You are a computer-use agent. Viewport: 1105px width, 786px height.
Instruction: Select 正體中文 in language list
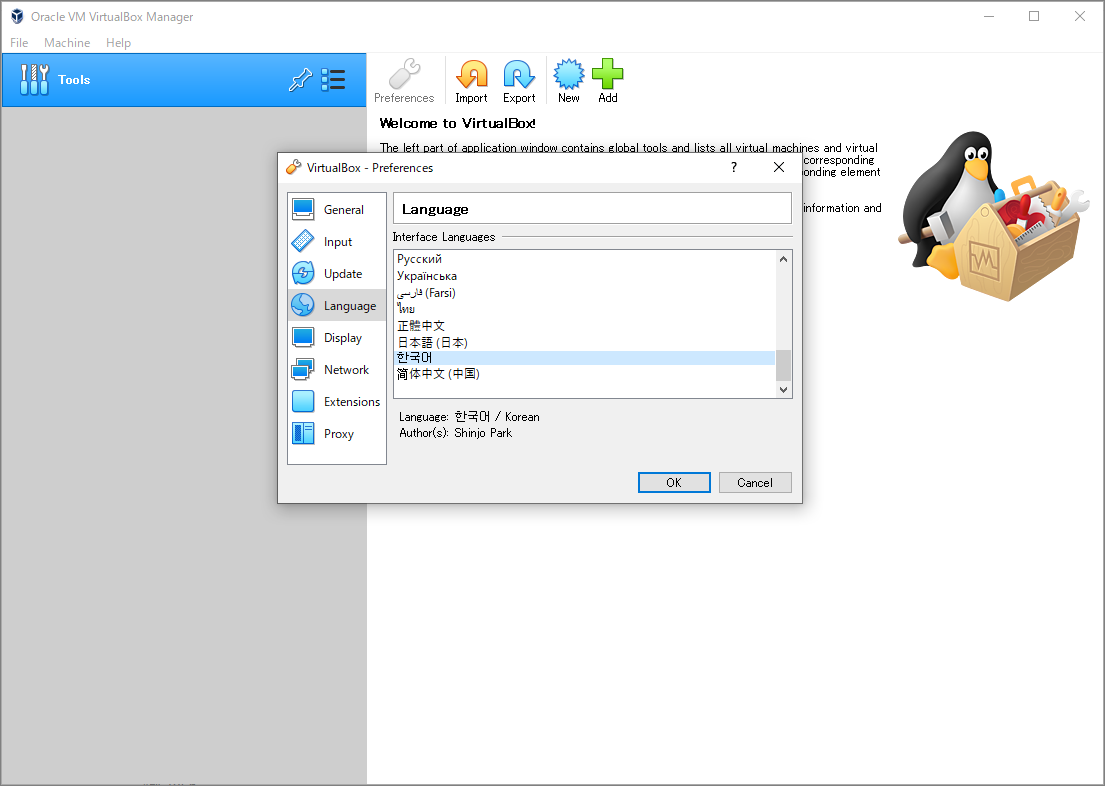(x=585, y=326)
